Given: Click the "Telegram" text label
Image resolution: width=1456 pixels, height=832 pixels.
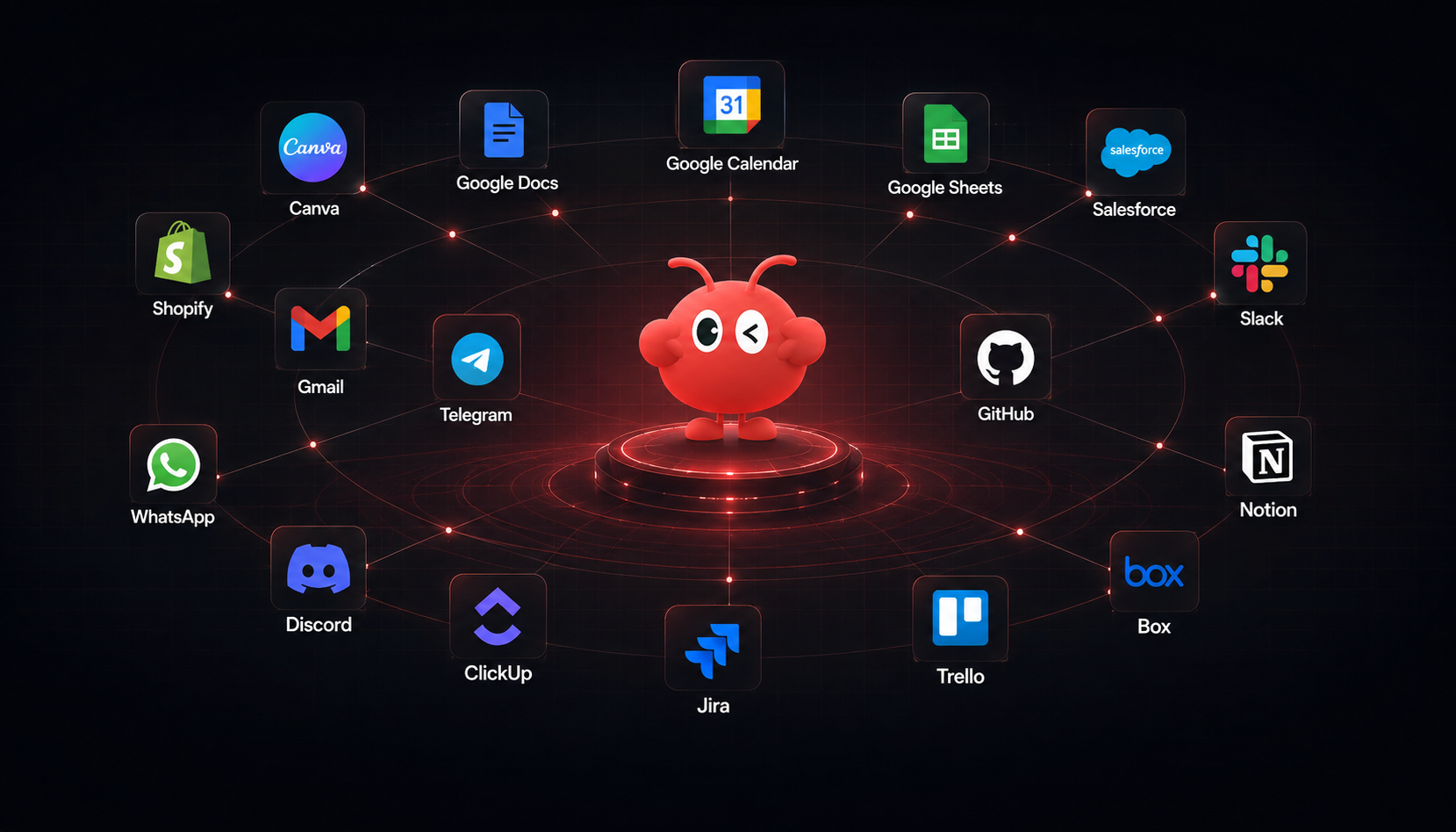Looking at the screenshot, I should (476, 415).
